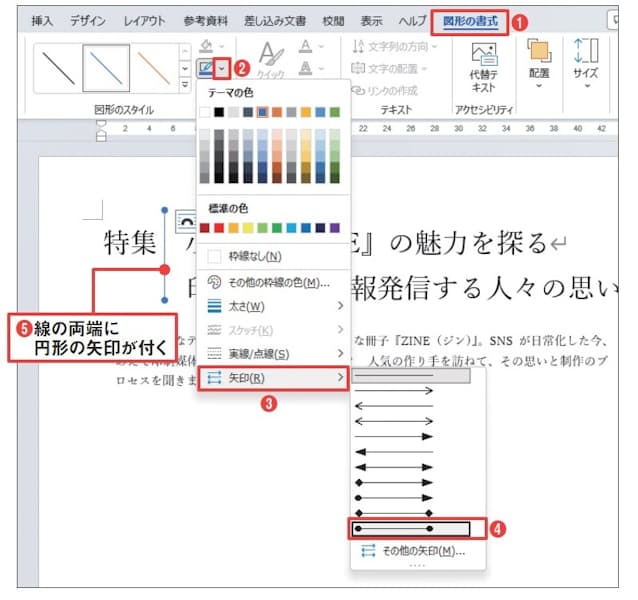Open the 参考資料 tab
The image size is (638, 600).
click(205, 21)
